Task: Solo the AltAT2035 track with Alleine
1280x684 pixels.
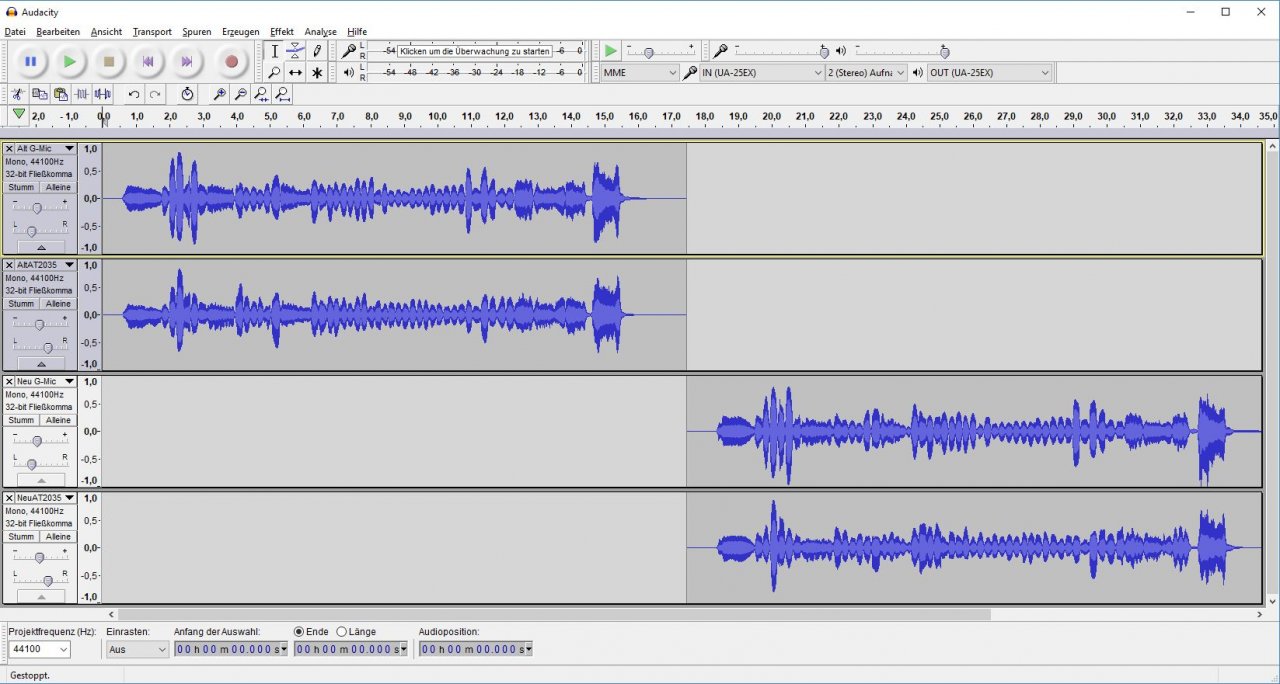Action: click(58, 304)
